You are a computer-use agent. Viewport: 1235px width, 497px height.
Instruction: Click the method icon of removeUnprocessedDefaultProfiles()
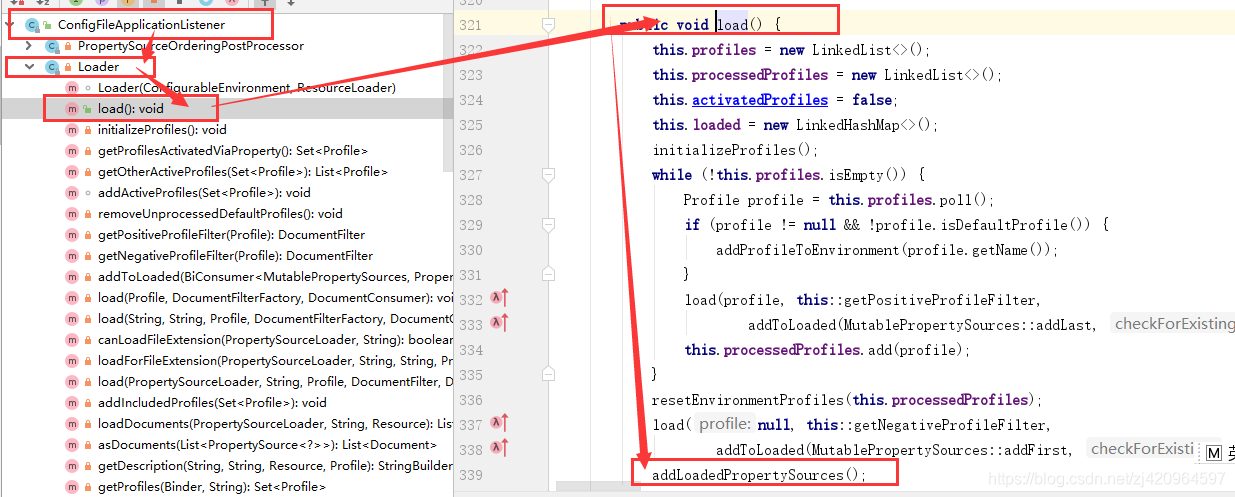(x=72, y=213)
